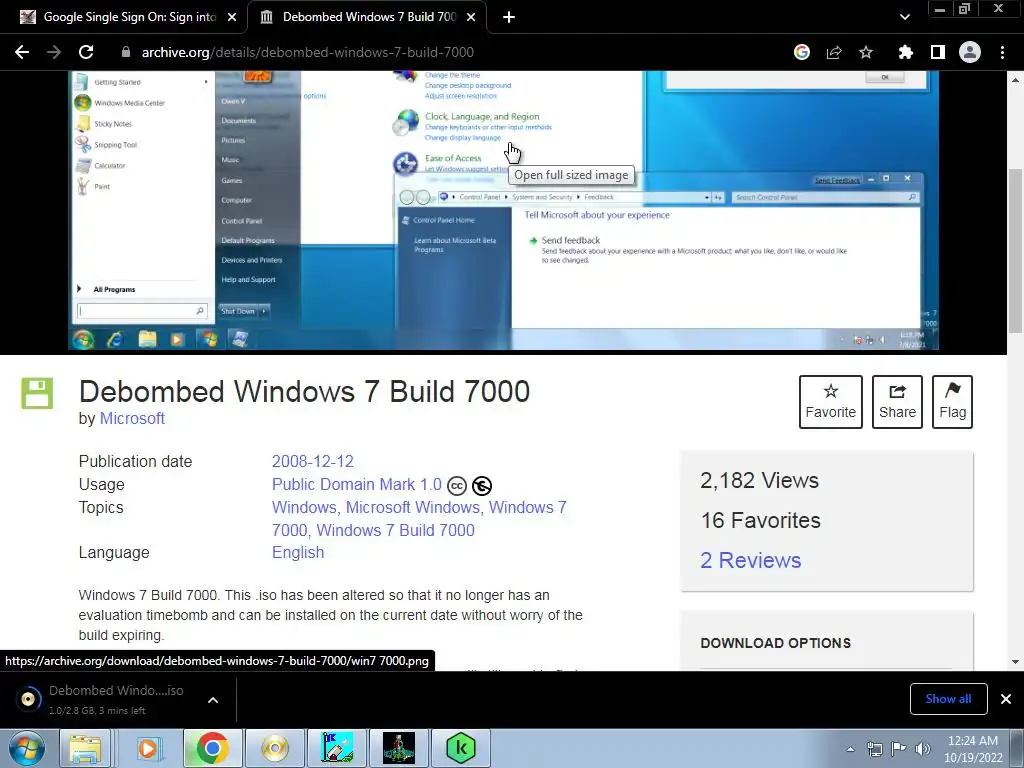Viewport: 1024px width, 768px height.
Task: Expand the download item options chevron
Action: (x=213, y=700)
